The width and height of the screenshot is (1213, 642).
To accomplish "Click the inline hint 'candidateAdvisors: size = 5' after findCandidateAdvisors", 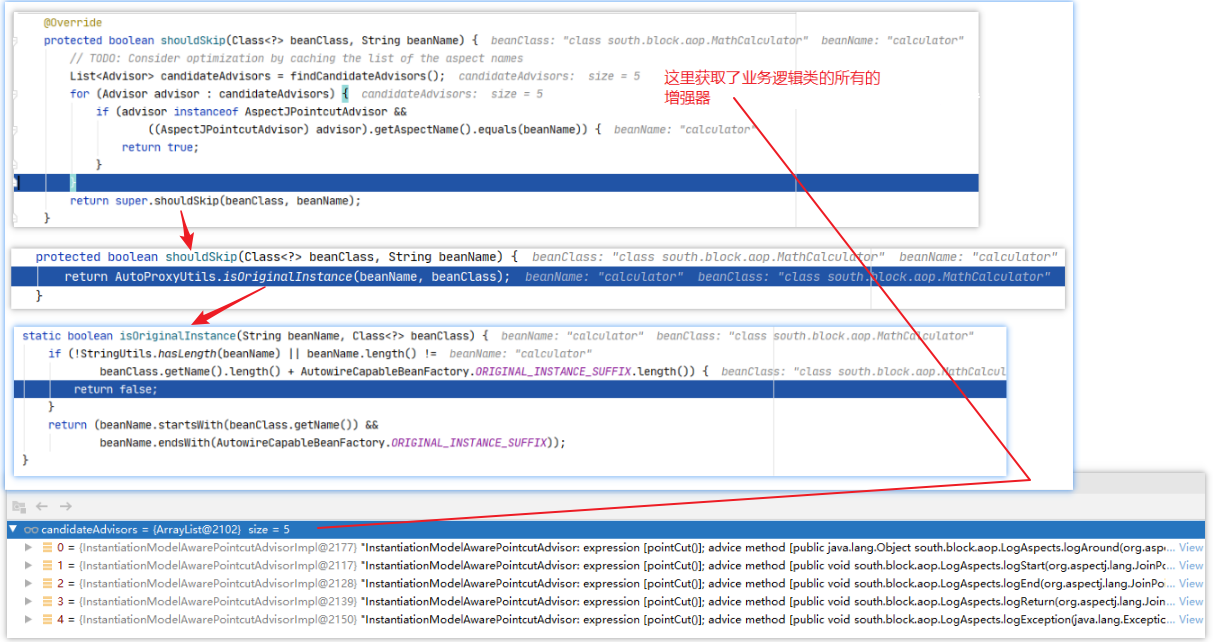I will click(549, 76).
